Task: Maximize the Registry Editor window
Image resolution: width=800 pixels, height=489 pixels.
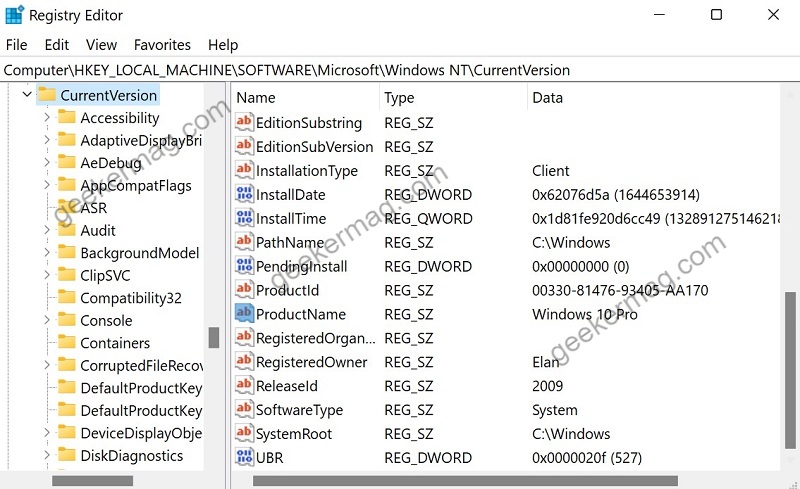Action: tap(716, 15)
